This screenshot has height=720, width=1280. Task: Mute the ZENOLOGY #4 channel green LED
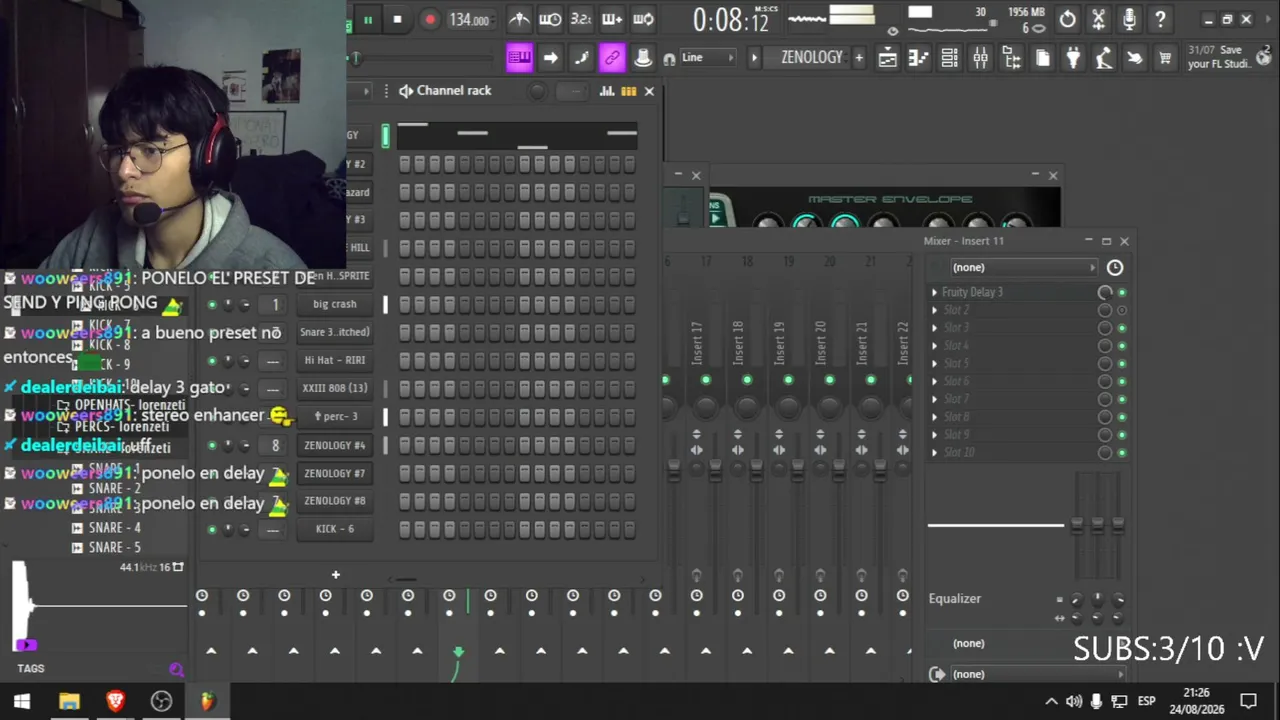[x=212, y=445]
